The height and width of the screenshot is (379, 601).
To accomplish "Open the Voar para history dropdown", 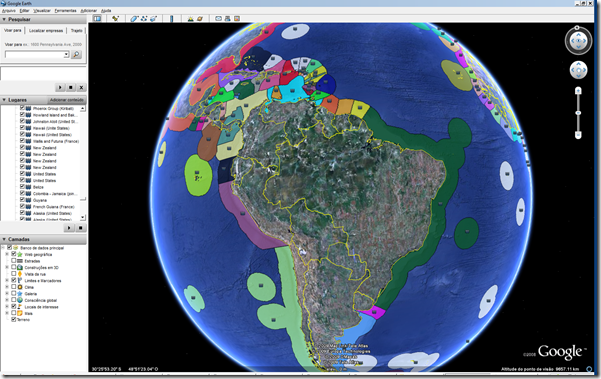I will coord(66,54).
